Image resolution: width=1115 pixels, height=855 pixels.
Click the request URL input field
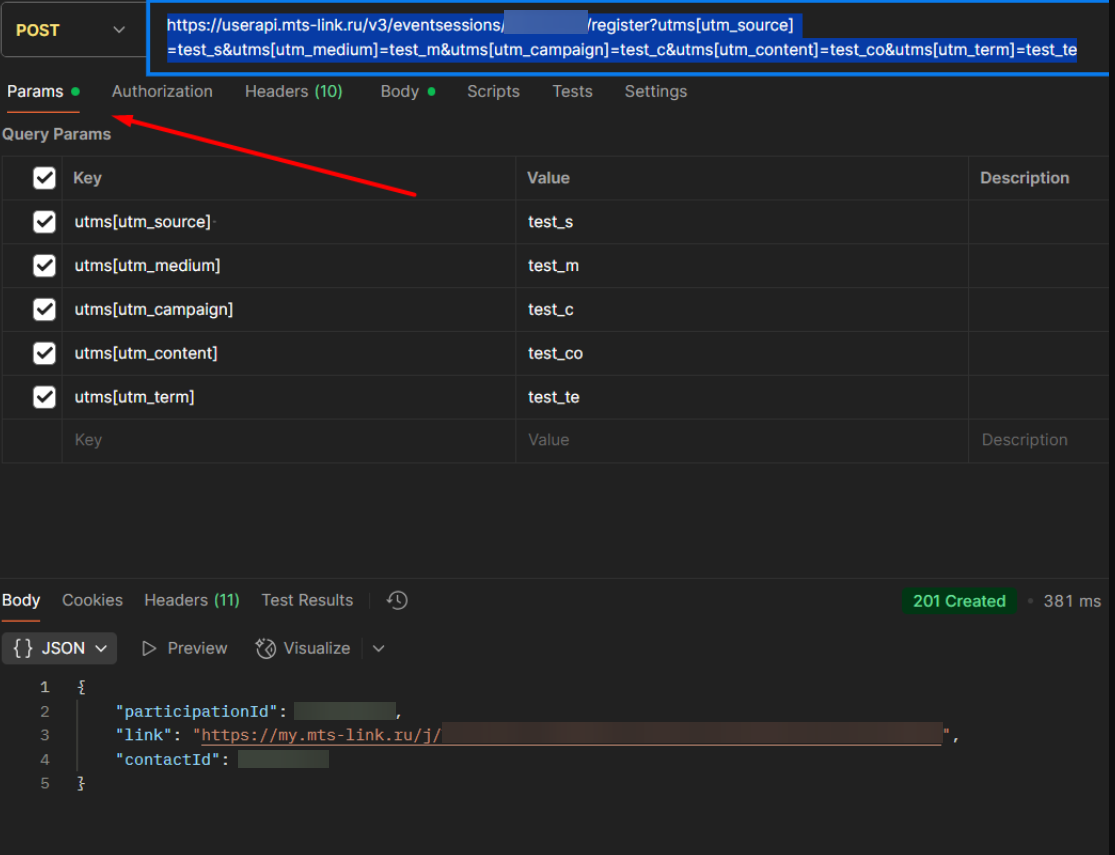pos(628,38)
